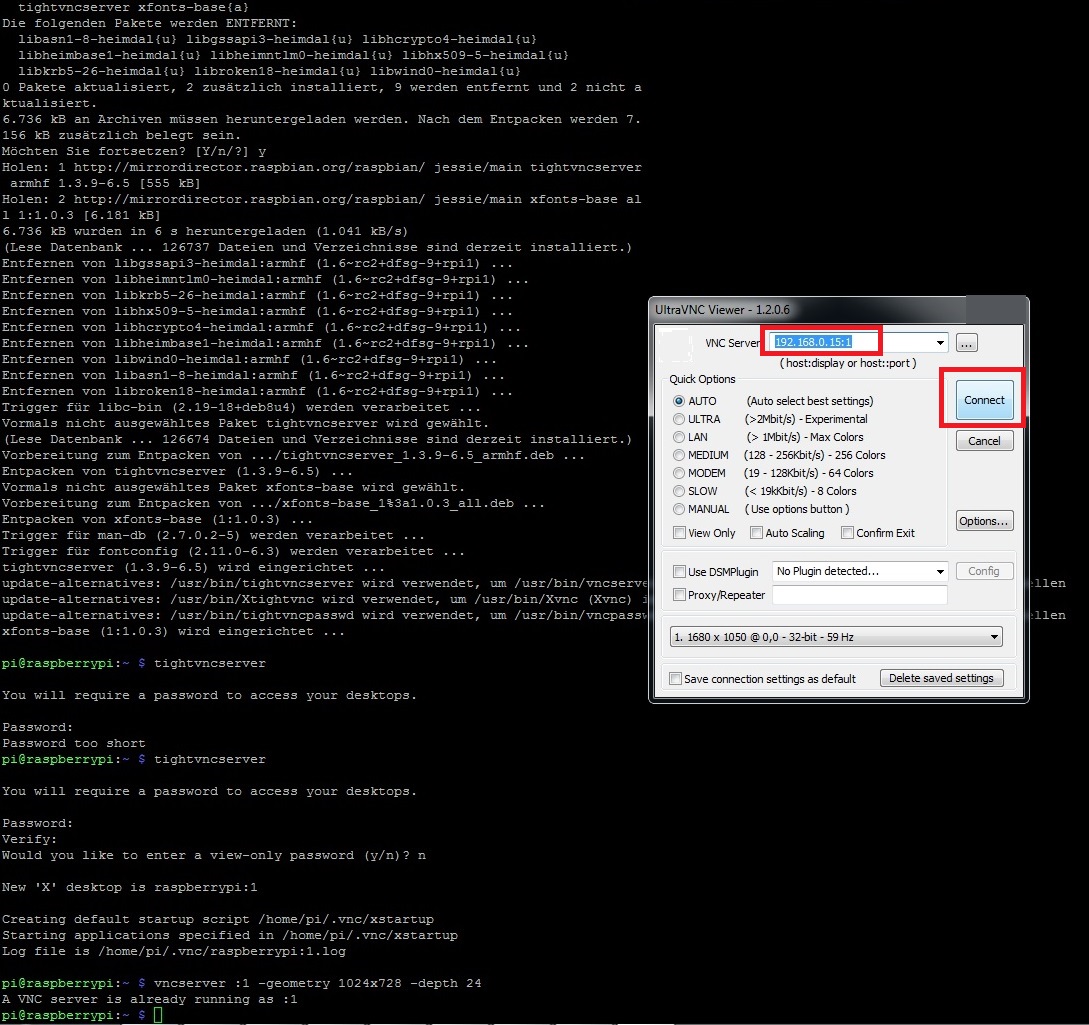Image resolution: width=1089 pixels, height=1025 pixels.
Task: Click 'xfonts-base (1:1.0.3) wird eingerichtet' line
Action: click(x=174, y=631)
